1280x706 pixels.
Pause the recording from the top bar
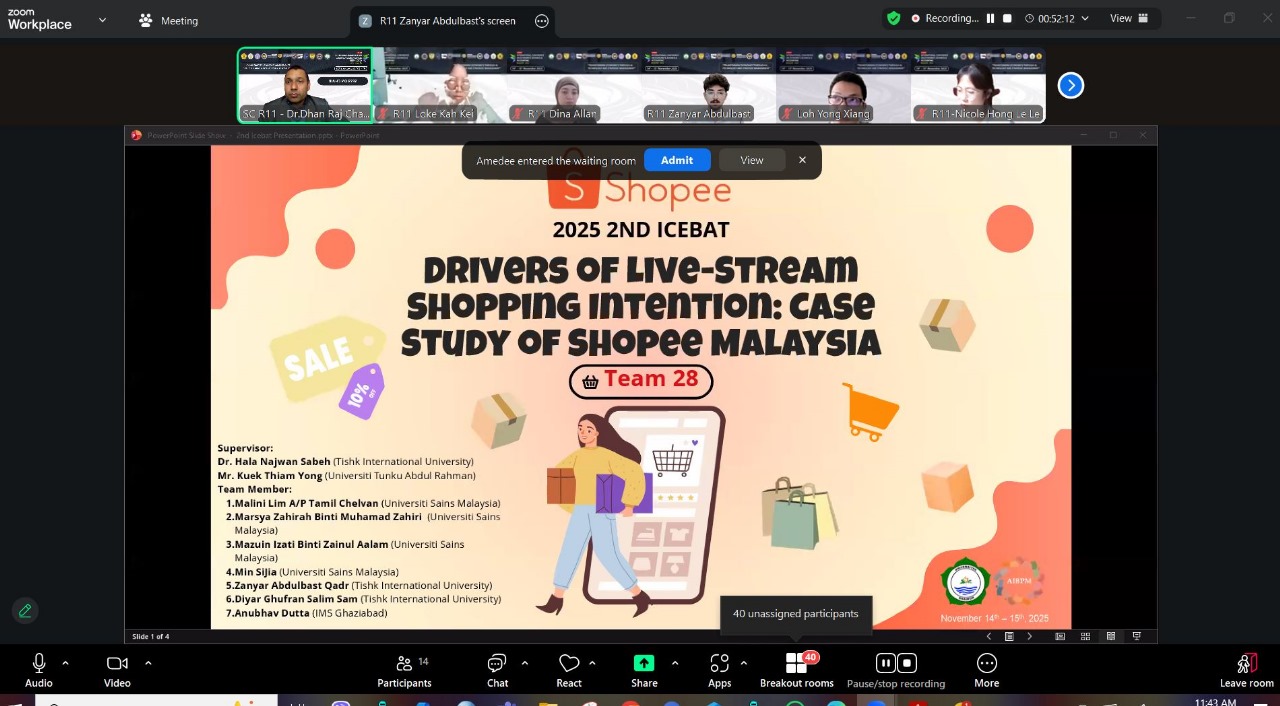pyautogui.click(x=990, y=18)
